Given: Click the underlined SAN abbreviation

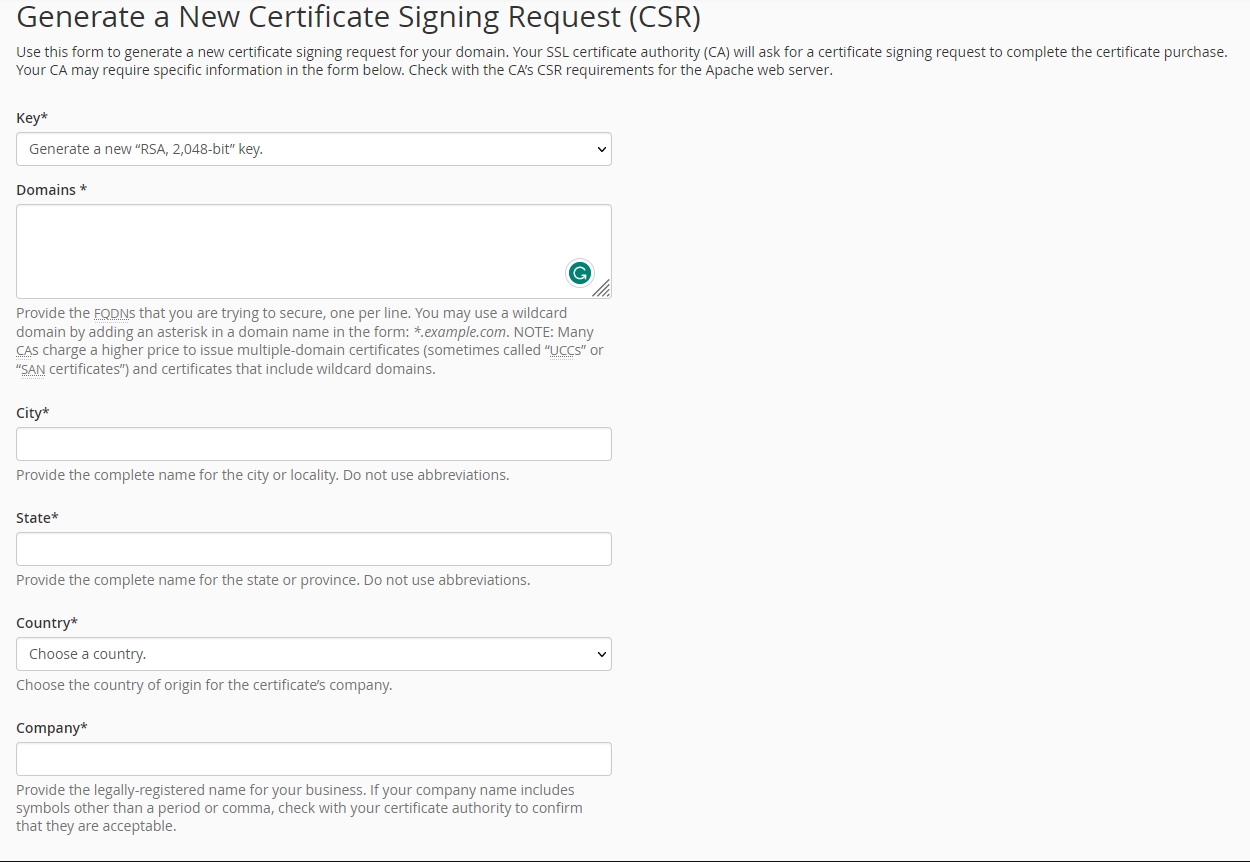Looking at the screenshot, I should (x=33, y=370).
